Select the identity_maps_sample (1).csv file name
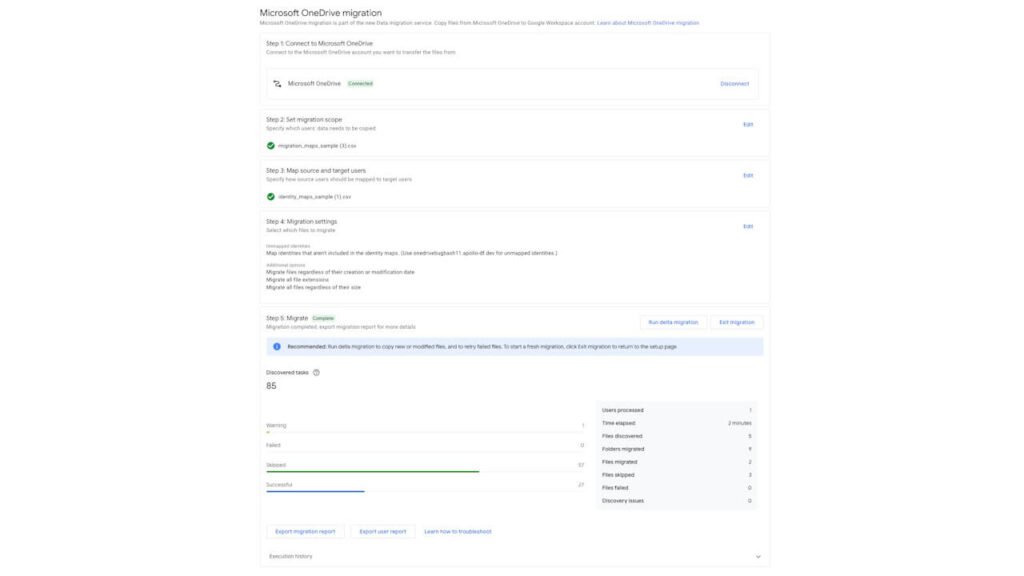Screen dimensions: 1024x576 tap(315, 197)
